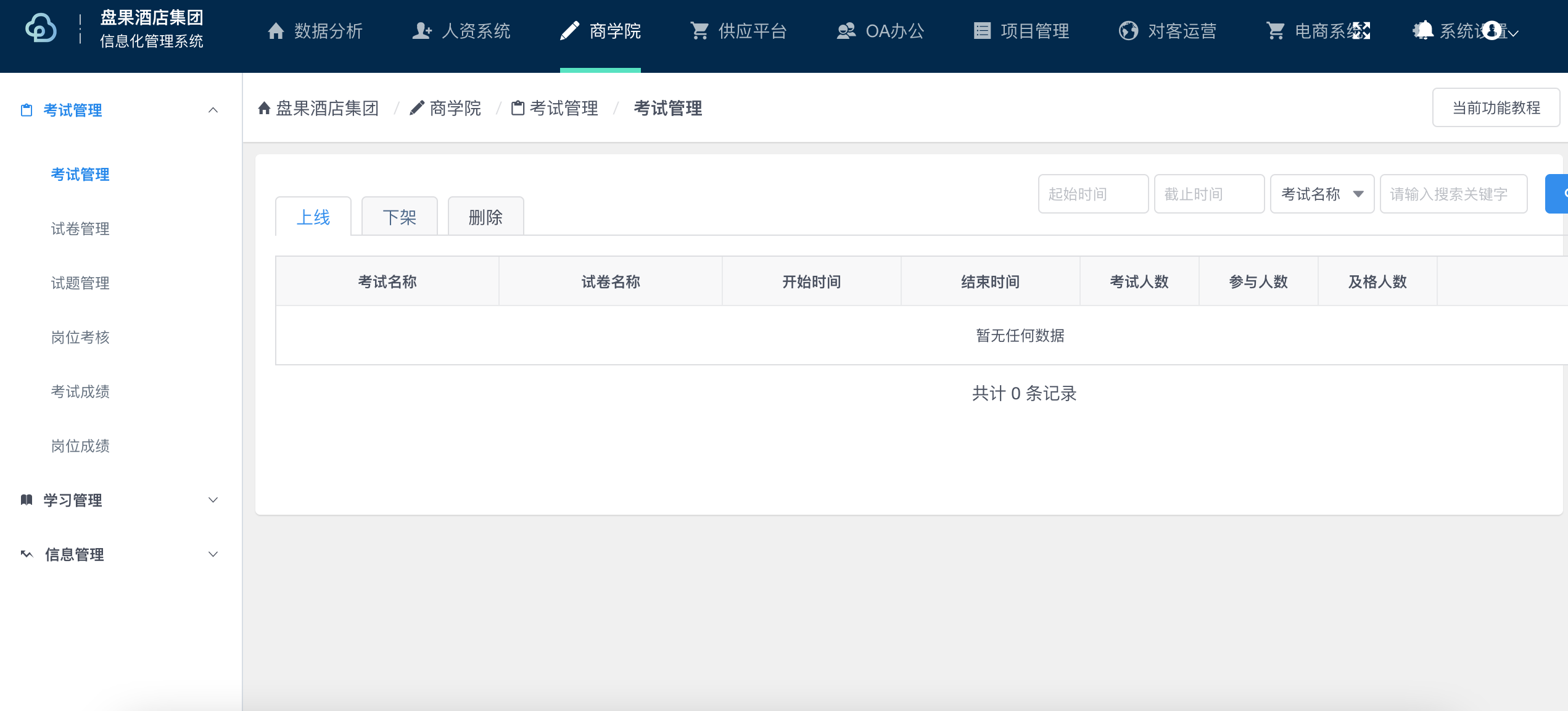1568x711 pixels.
Task: Click the book icon beside 学习管理
Action: [27, 500]
